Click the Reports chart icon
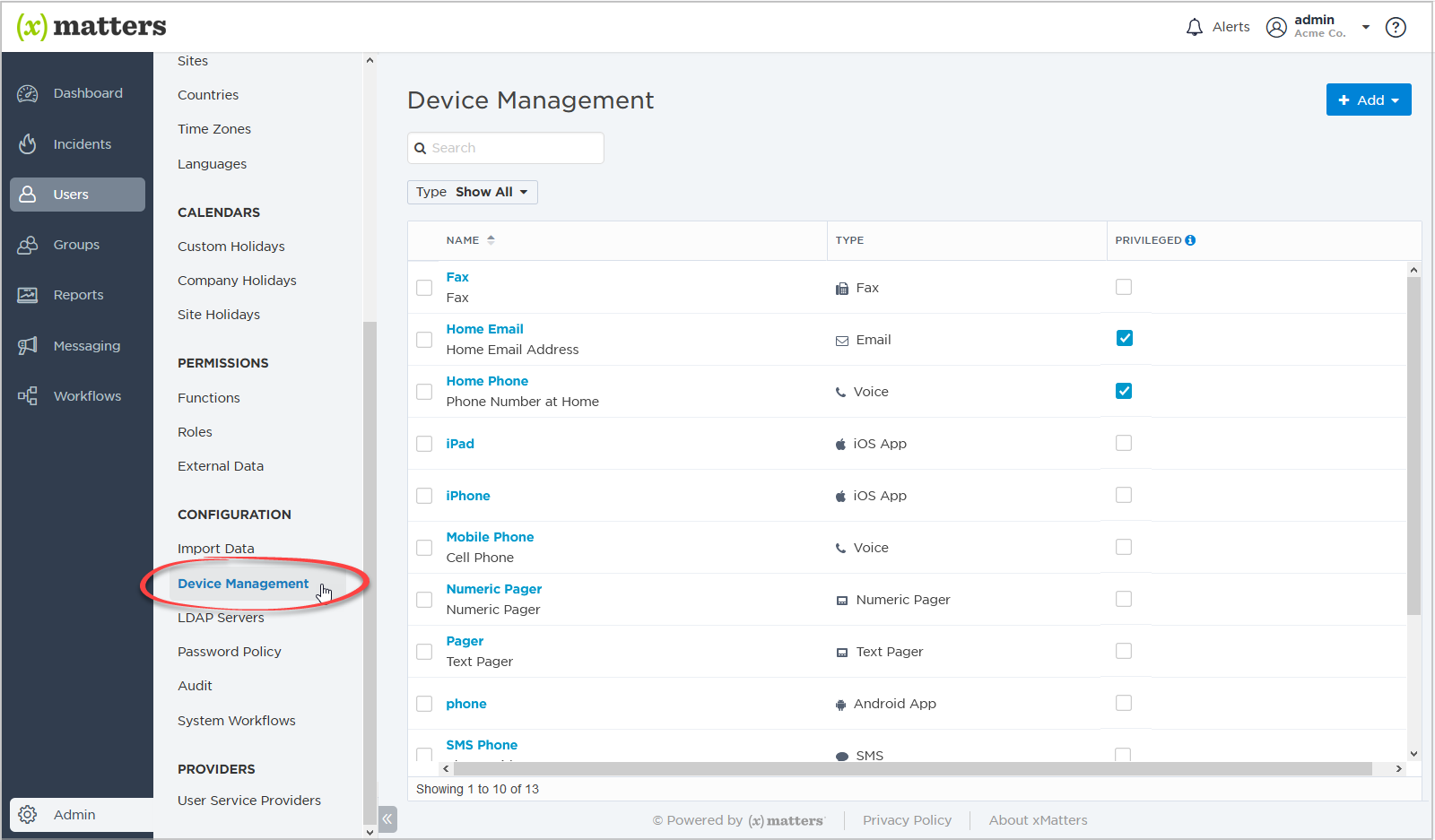 28,295
